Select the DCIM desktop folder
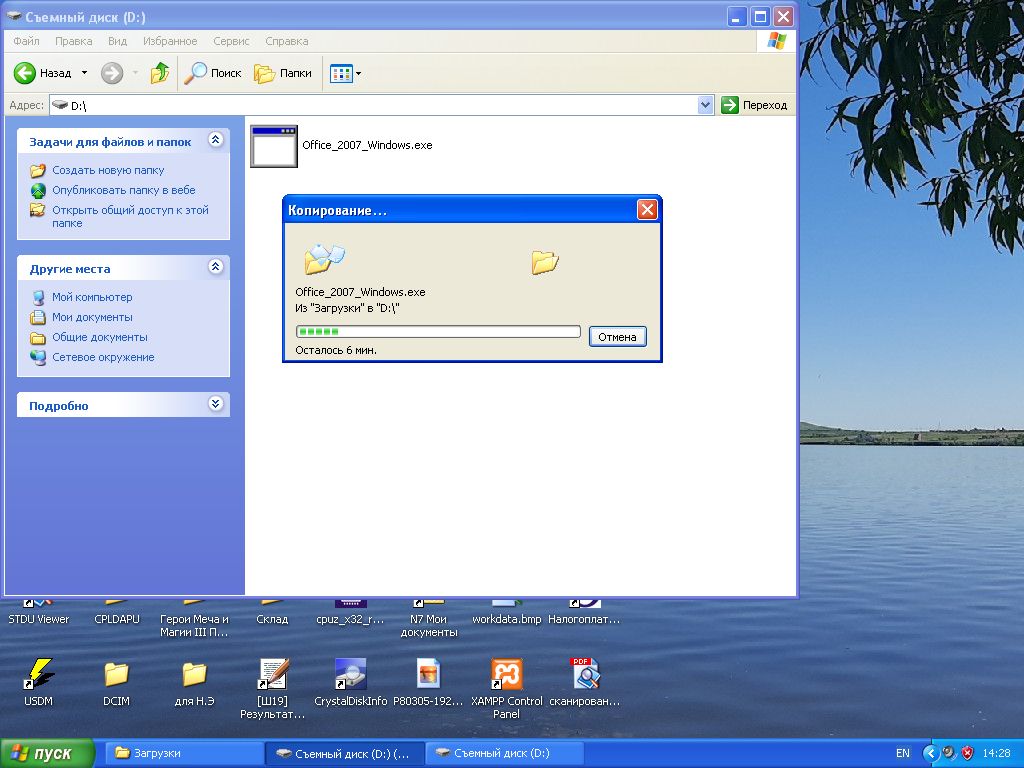 (116, 674)
